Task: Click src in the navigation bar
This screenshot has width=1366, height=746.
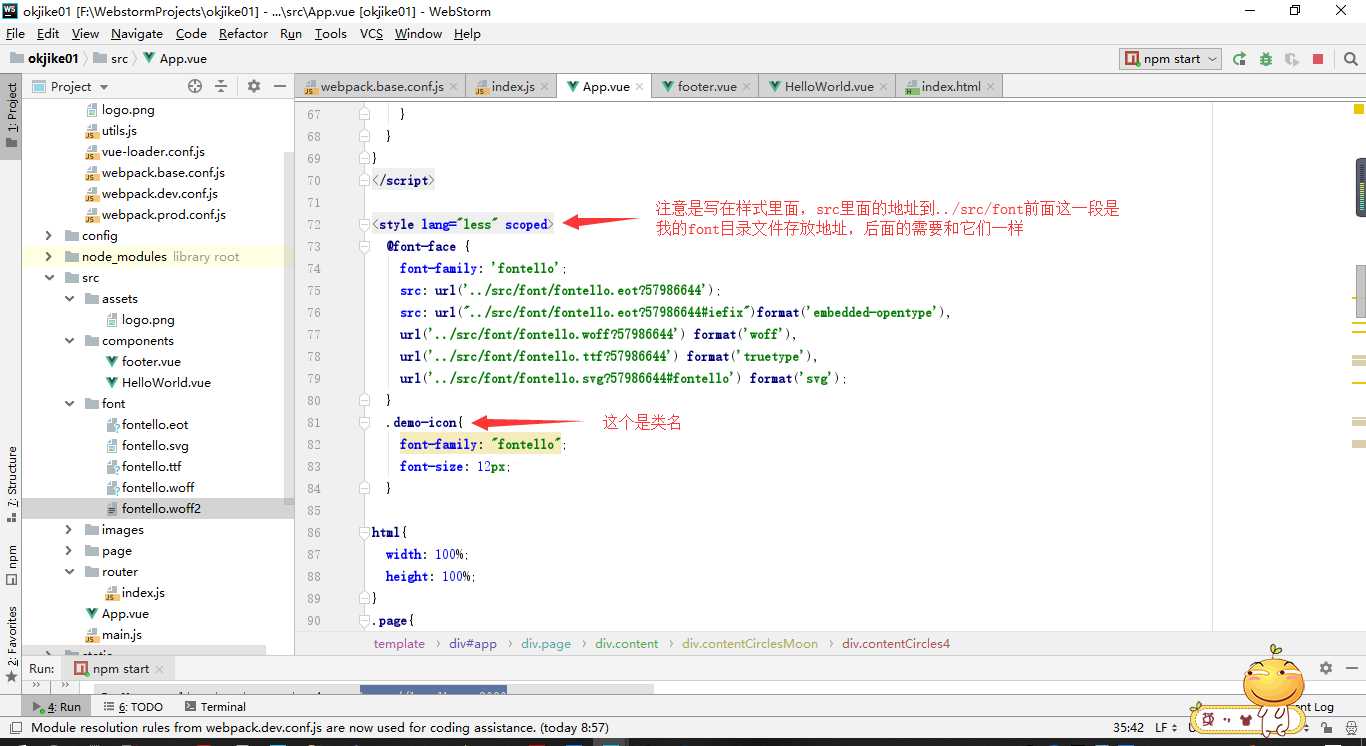Action: pyautogui.click(x=111, y=59)
